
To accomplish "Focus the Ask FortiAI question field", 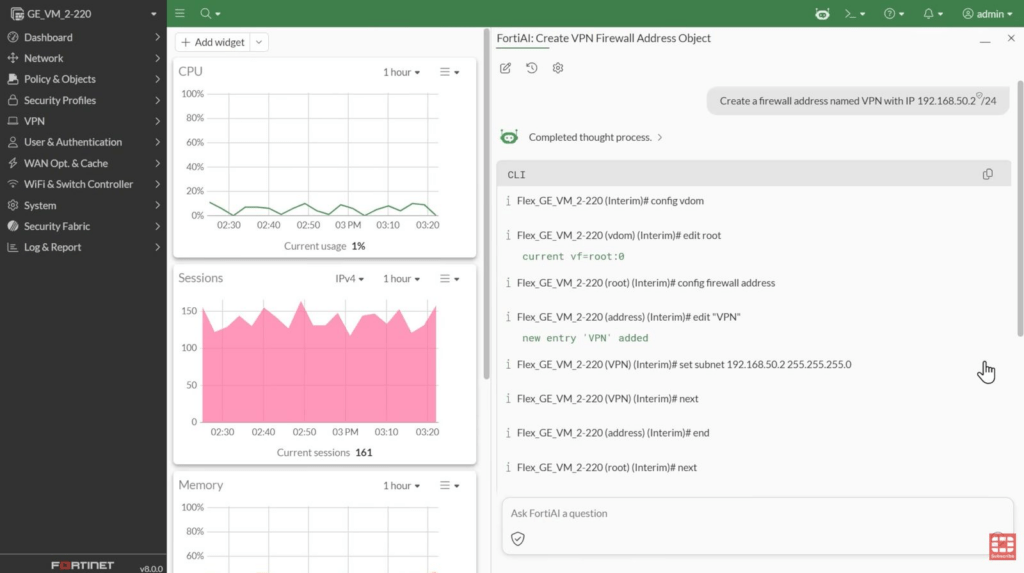I will point(758,514).
